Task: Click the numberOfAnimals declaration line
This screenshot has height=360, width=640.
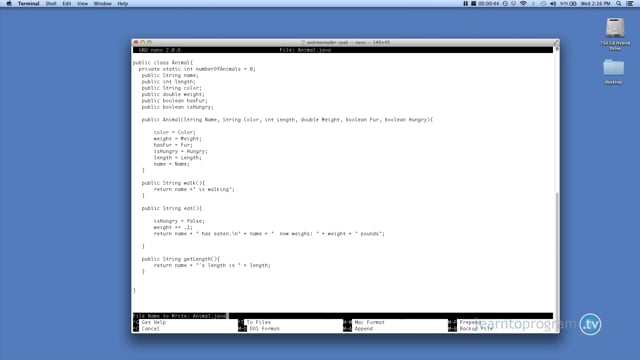Action: pos(197,69)
